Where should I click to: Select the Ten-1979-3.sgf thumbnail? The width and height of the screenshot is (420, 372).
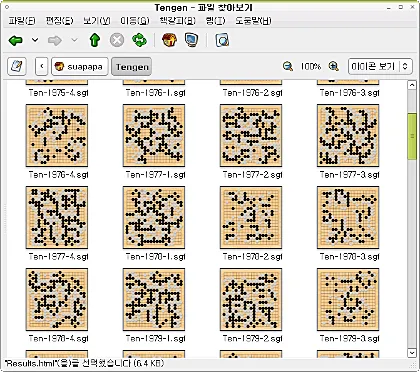click(348, 299)
